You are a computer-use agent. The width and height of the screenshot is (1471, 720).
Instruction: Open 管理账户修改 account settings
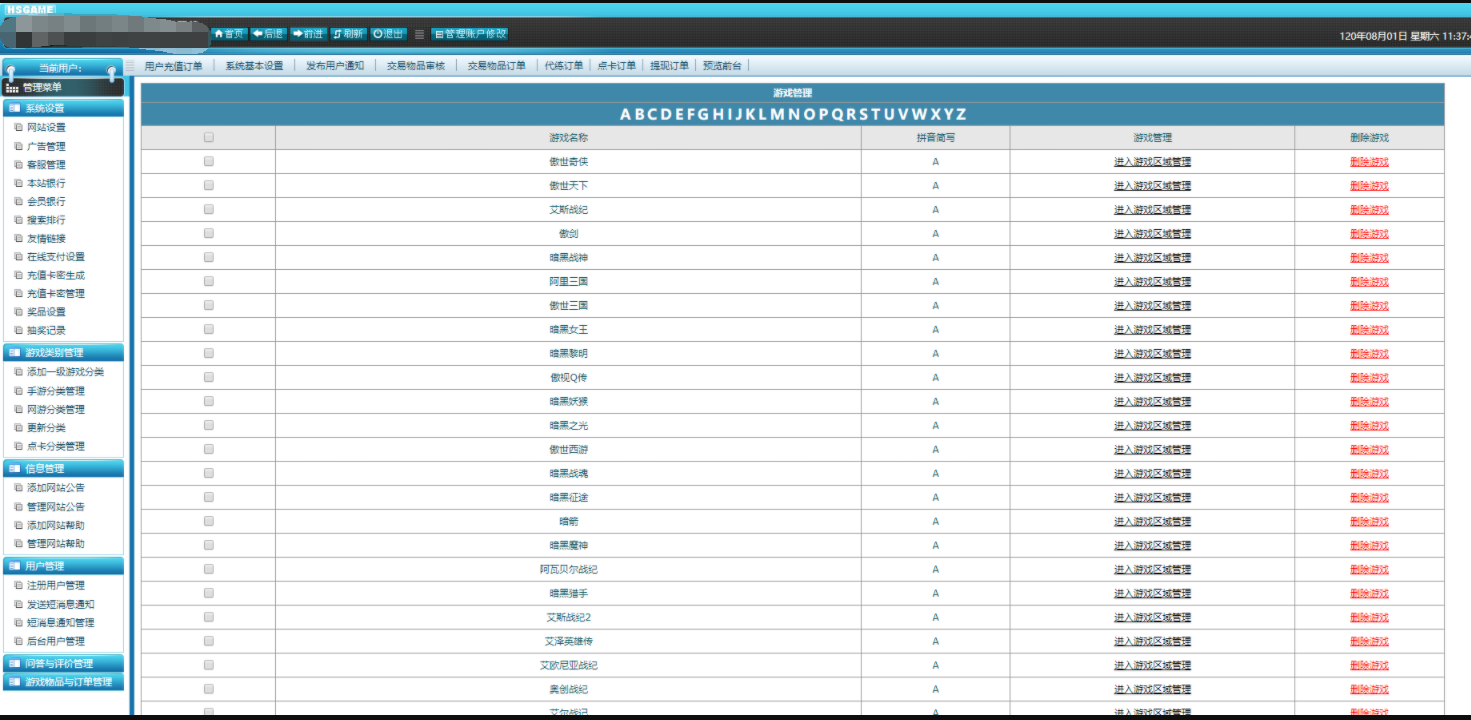(x=470, y=34)
